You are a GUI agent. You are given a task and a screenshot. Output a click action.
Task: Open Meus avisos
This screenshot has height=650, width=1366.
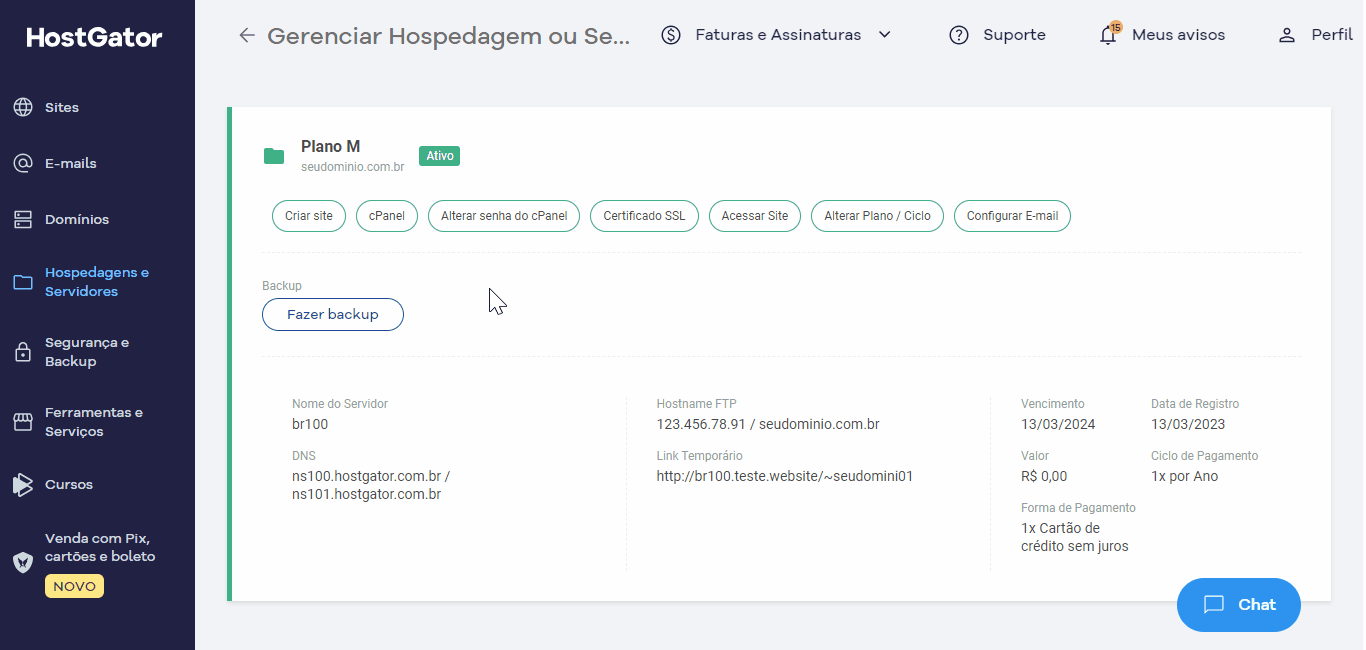coord(1178,35)
